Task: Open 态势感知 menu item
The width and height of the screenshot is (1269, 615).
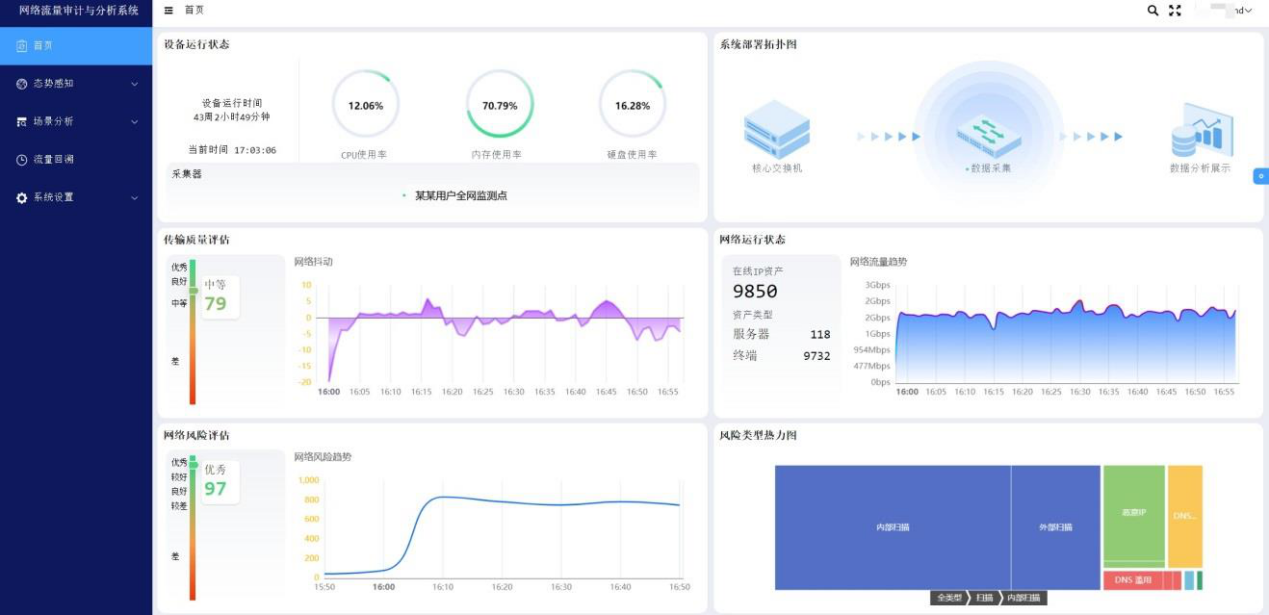Action: click(x=76, y=84)
